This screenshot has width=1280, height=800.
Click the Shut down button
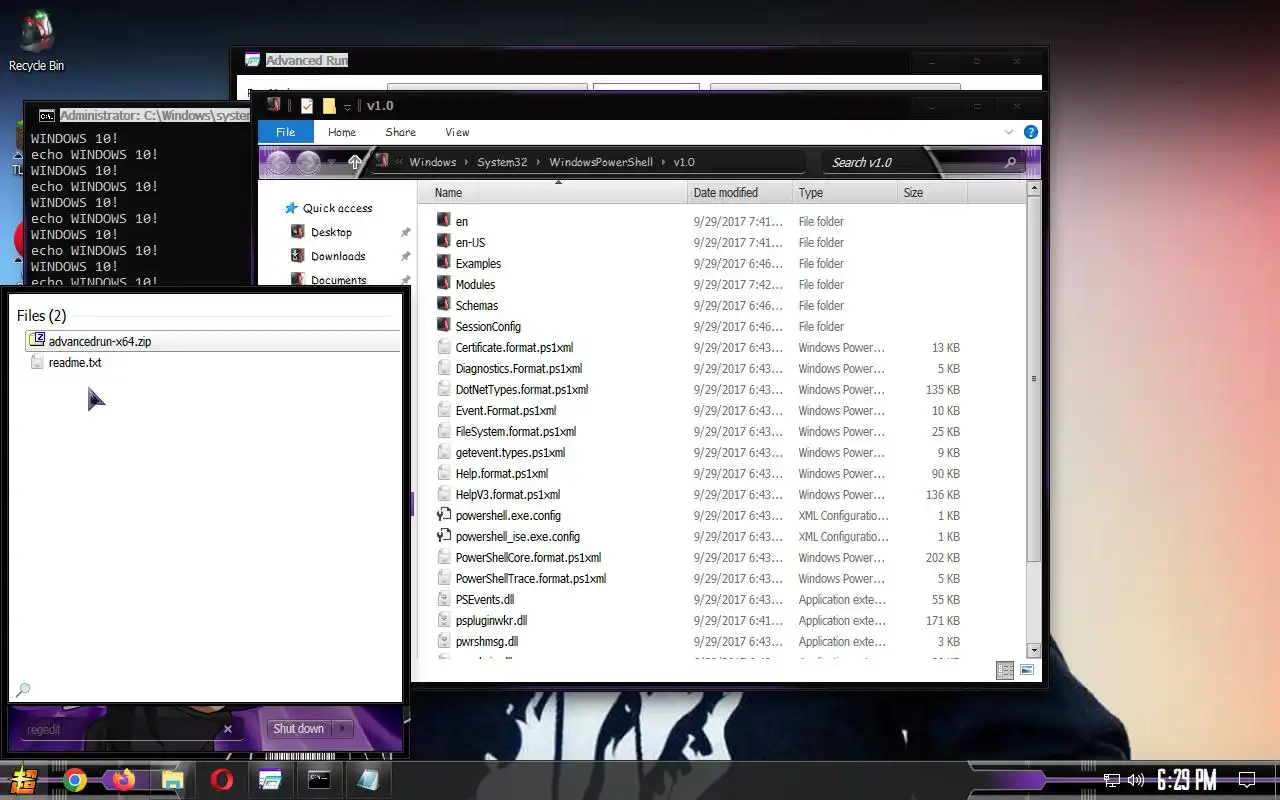point(299,729)
